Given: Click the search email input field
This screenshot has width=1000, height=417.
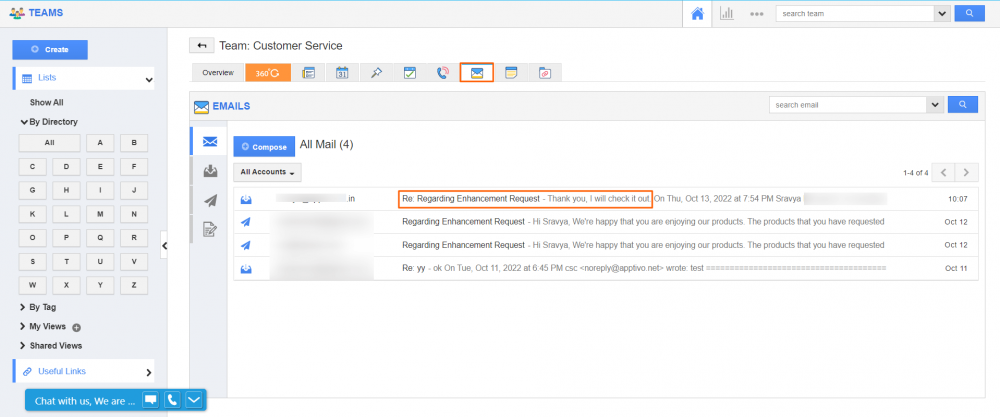Looking at the screenshot, I should 848,104.
